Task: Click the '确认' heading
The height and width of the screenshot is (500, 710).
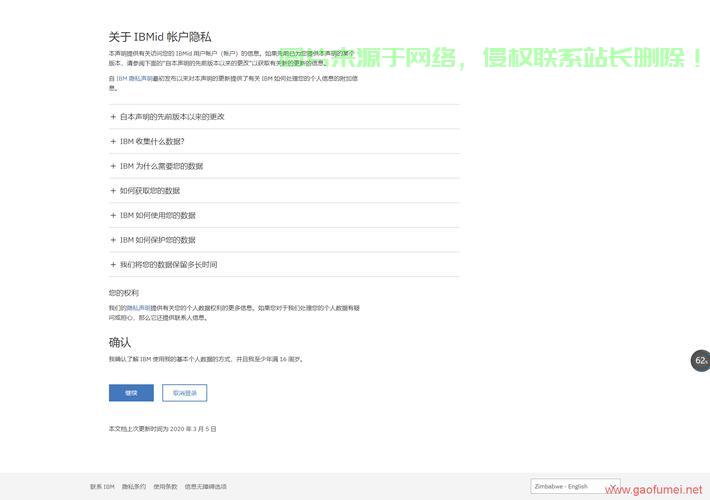Action: [120, 342]
